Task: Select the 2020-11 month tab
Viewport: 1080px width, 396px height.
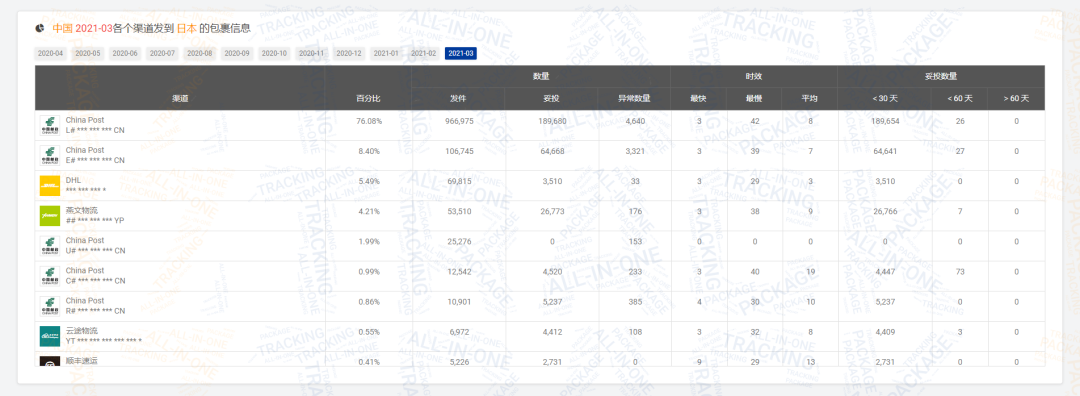Action: click(311, 53)
